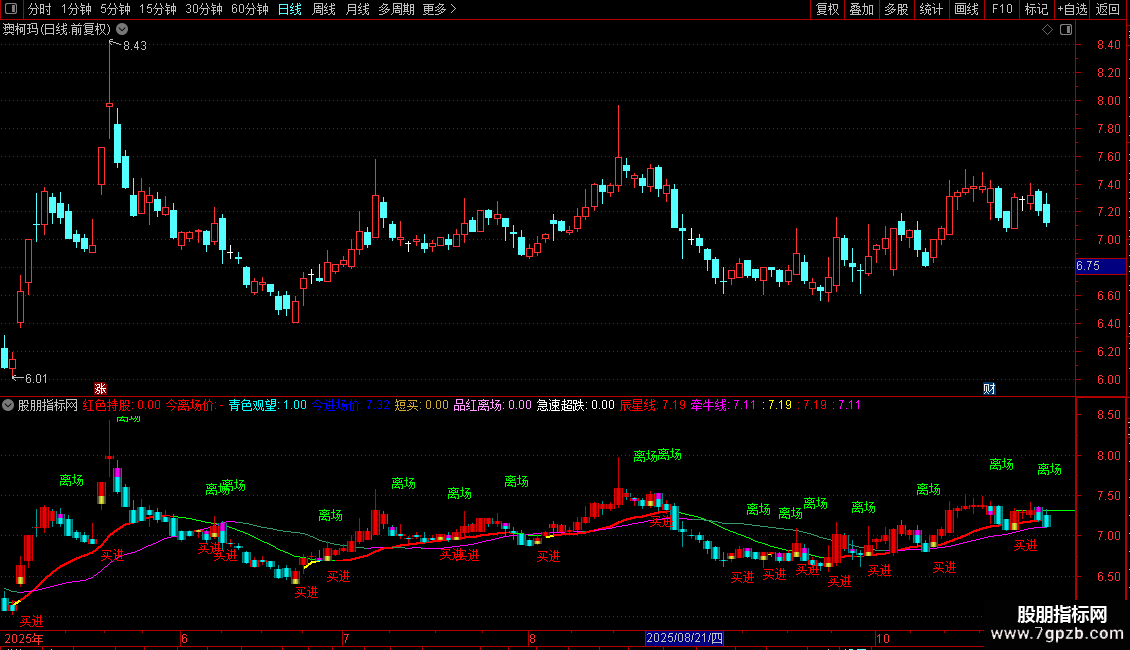
Task: Select the 5分钟 period tab
Action: pyautogui.click(x=115, y=9)
